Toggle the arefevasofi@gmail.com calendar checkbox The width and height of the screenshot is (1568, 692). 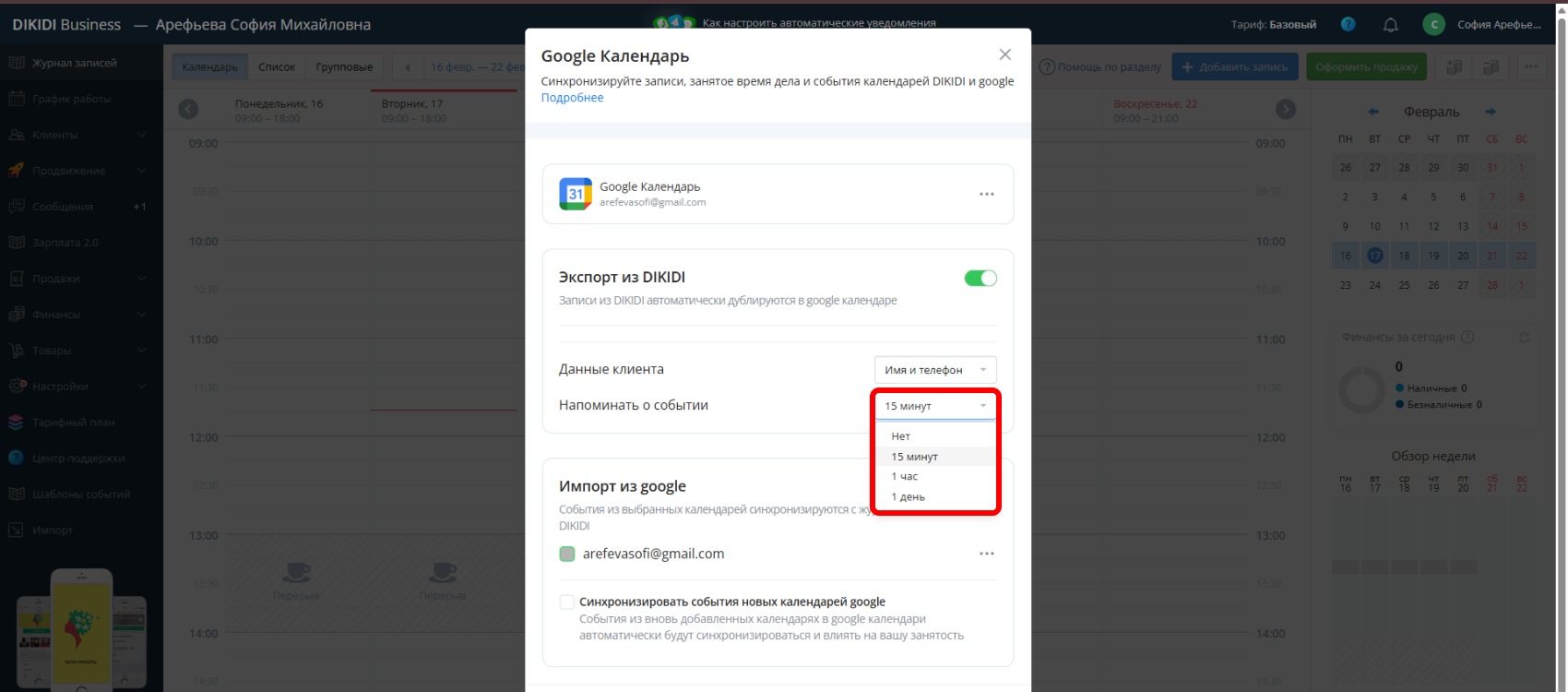[567, 554]
